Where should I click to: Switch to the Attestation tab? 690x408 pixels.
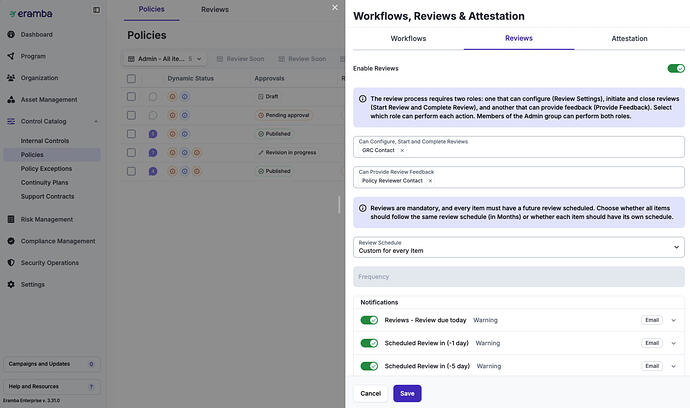tap(629, 38)
